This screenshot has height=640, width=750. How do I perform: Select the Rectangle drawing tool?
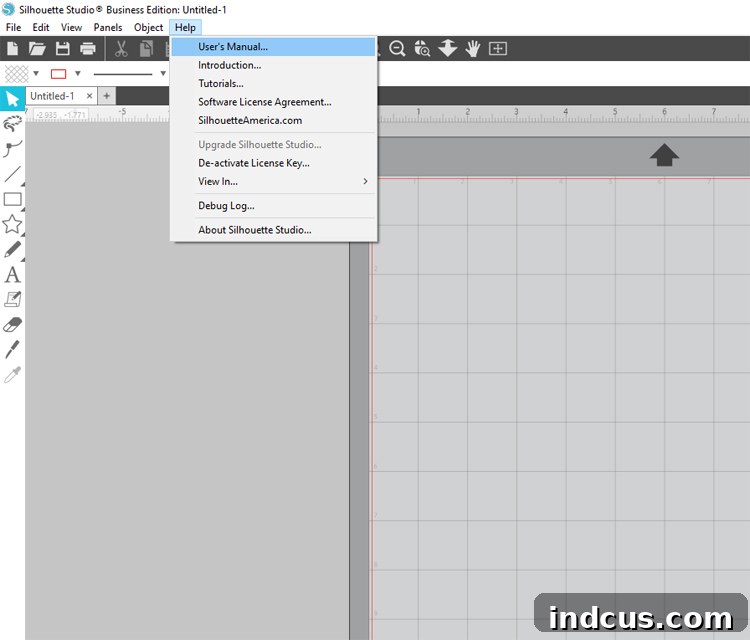[12, 199]
